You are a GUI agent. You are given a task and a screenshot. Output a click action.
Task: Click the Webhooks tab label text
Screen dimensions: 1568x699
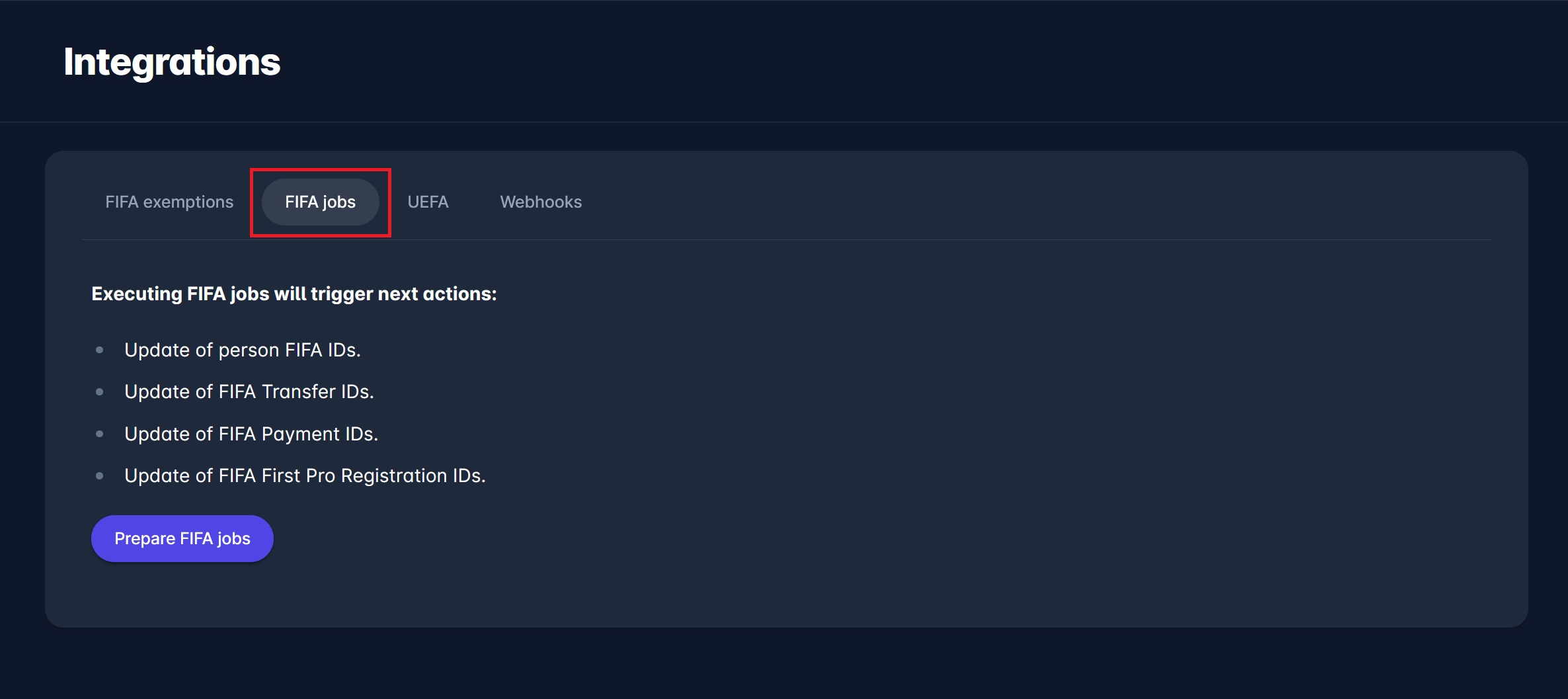point(541,202)
